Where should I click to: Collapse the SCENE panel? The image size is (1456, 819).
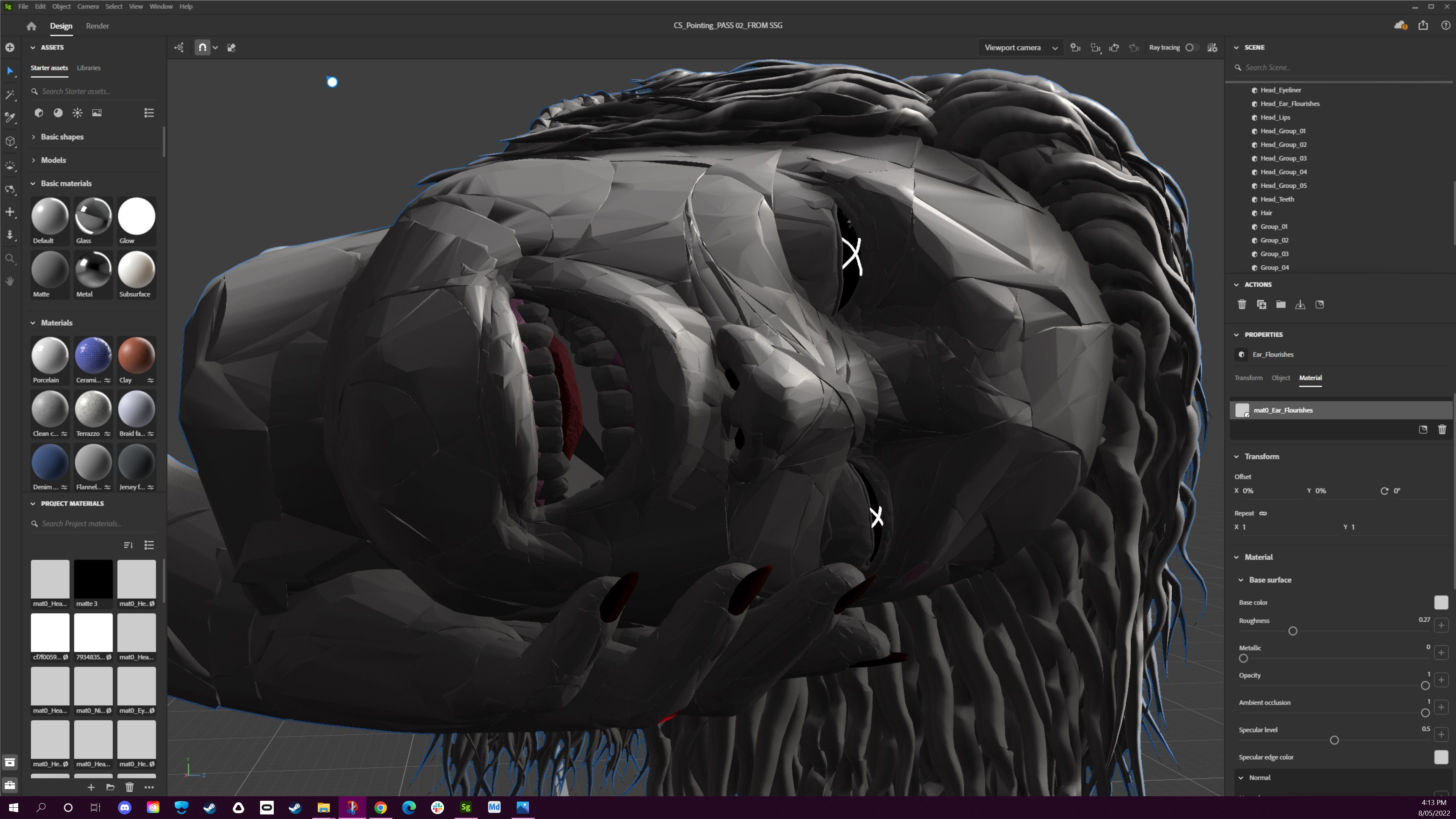pos(1236,47)
